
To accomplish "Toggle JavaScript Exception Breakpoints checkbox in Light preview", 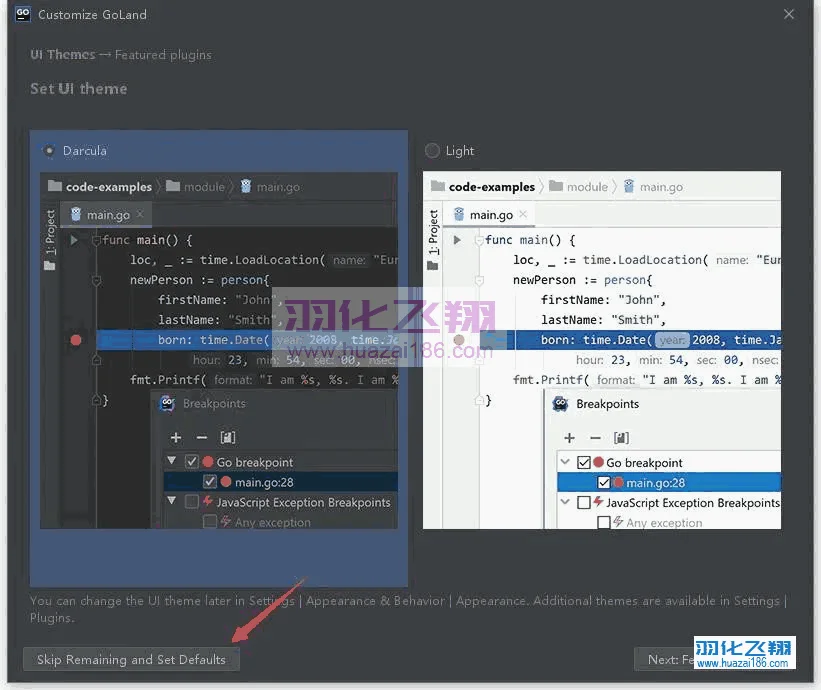I will click(x=584, y=503).
